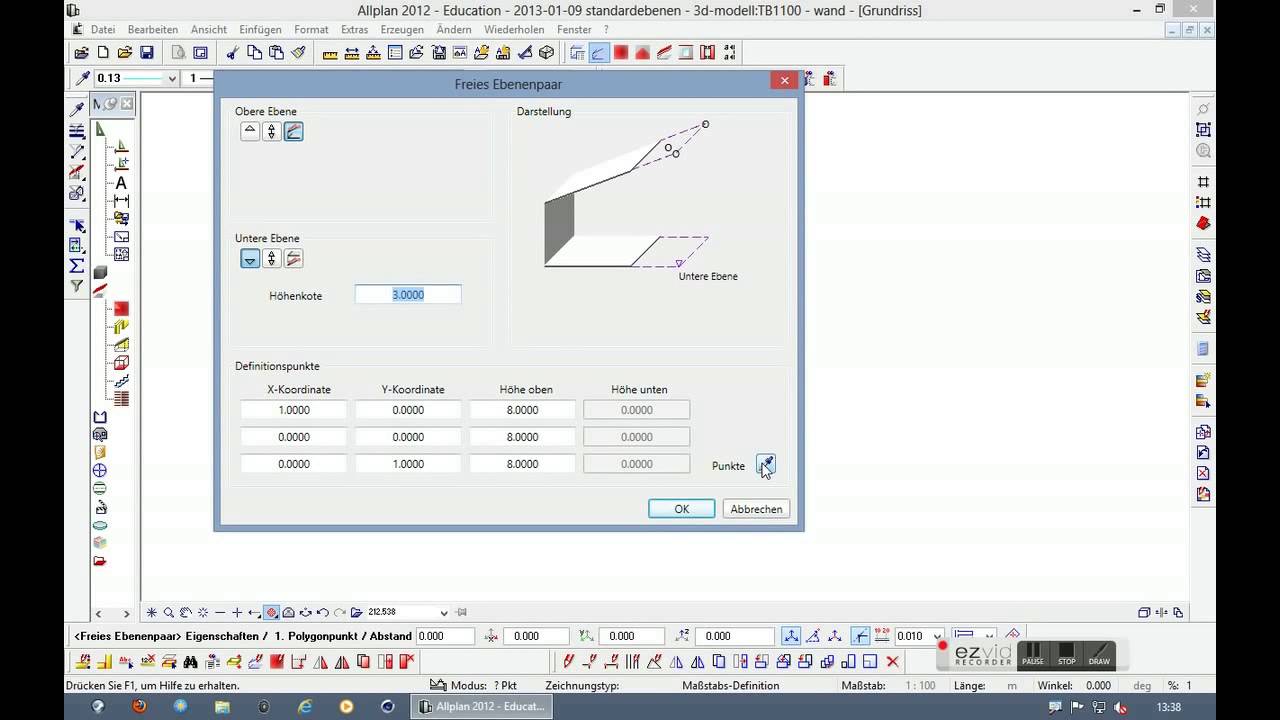1280x720 pixels.
Task: Open the Fenster menu
Action: tap(574, 30)
